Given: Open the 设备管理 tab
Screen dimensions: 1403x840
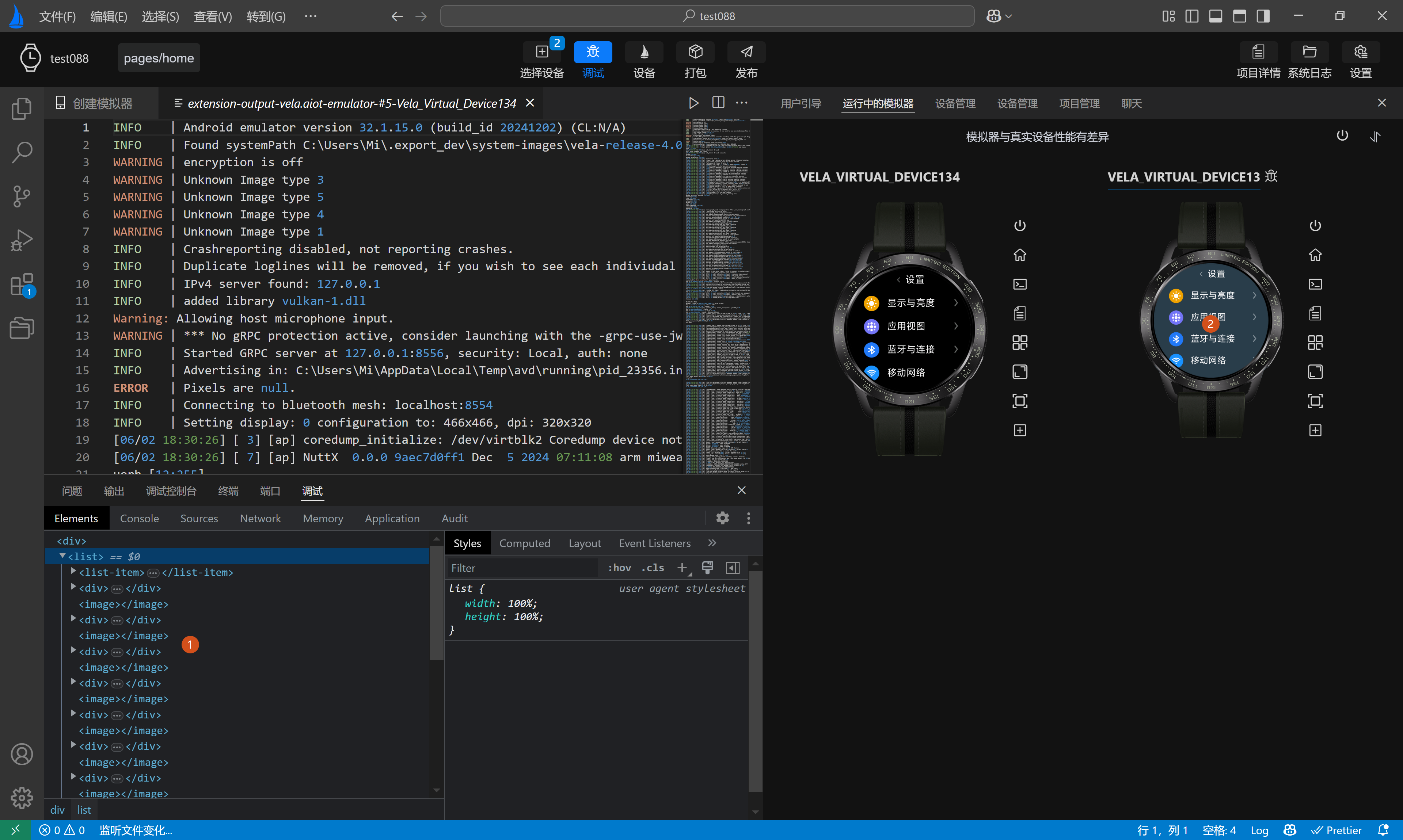Looking at the screenshot, I should pos(955,104).
